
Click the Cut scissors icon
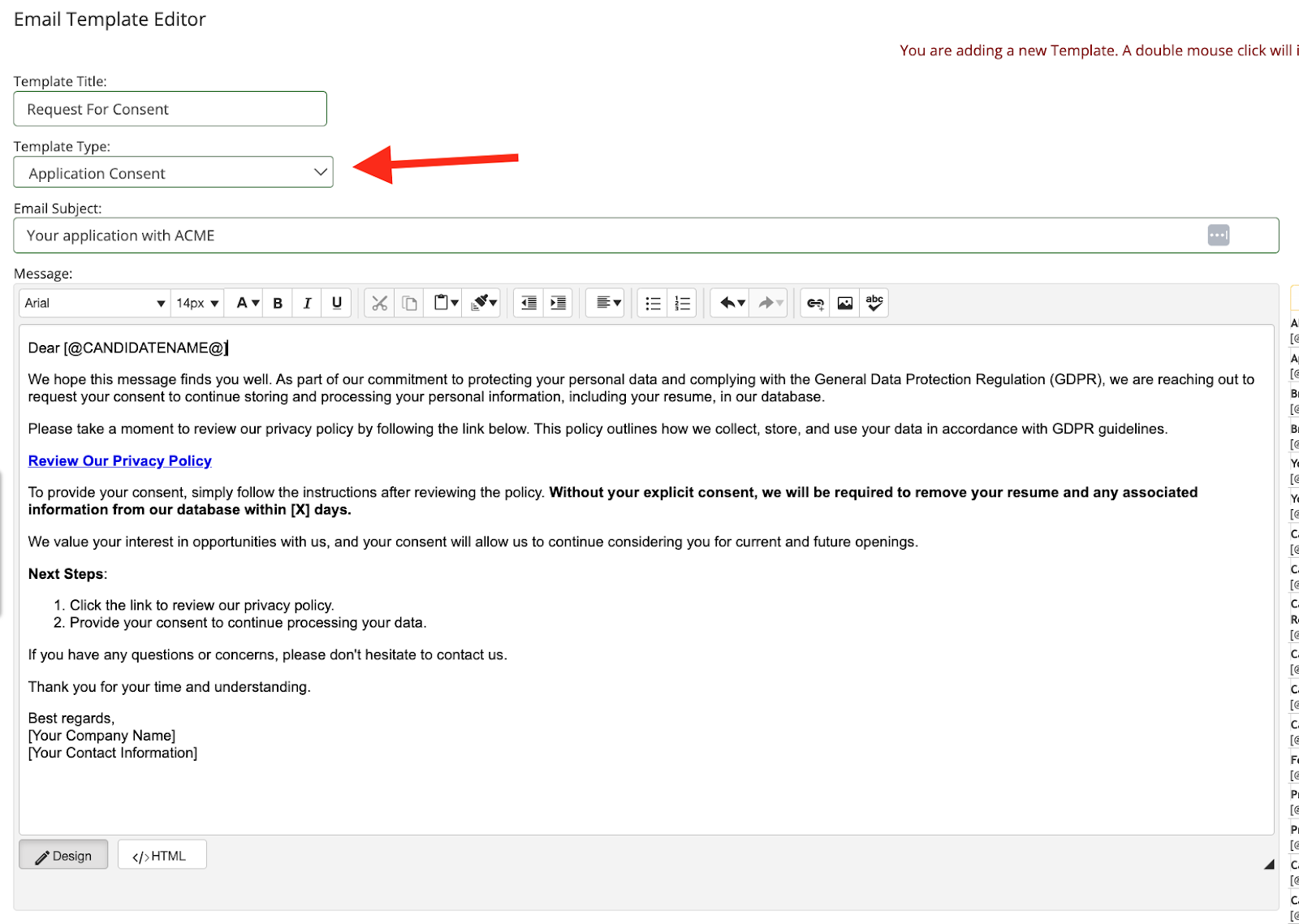click(x=379, y=303)
